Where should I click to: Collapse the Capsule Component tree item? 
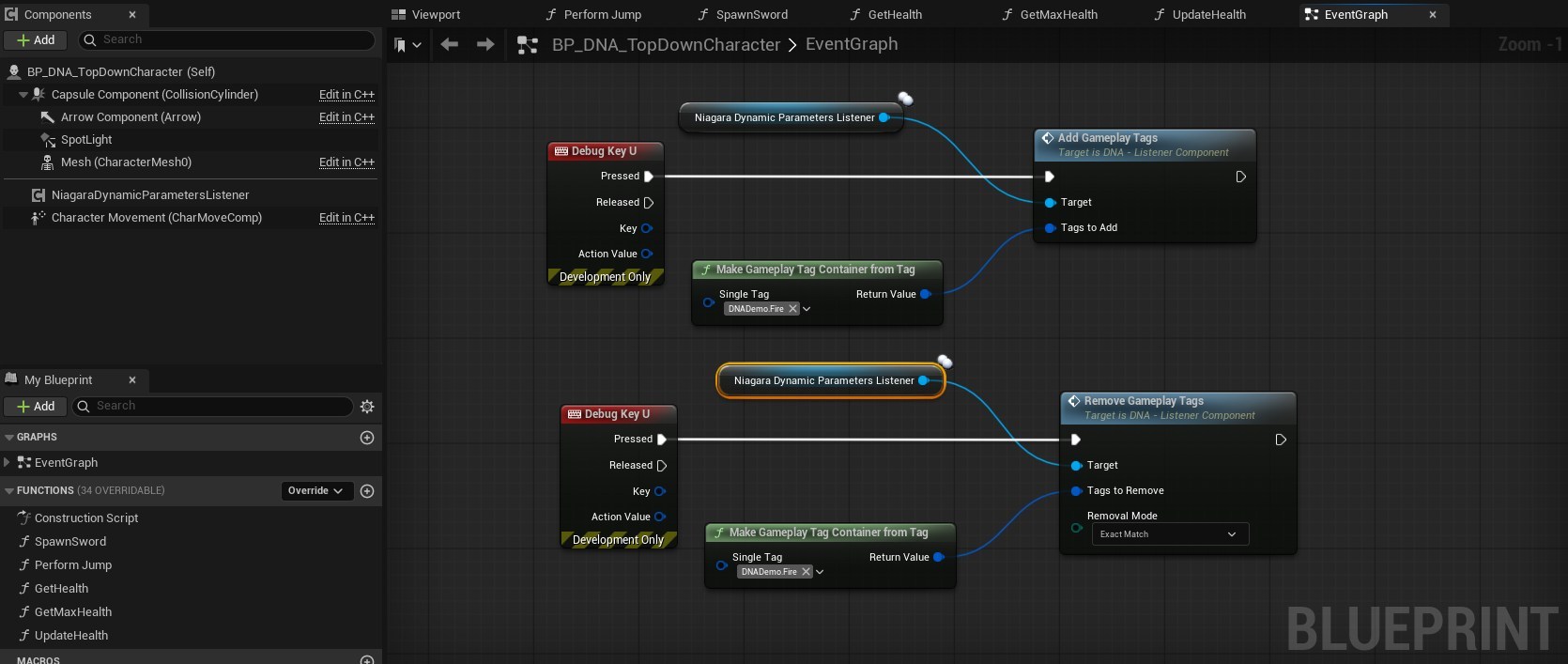tap(23, 95)
